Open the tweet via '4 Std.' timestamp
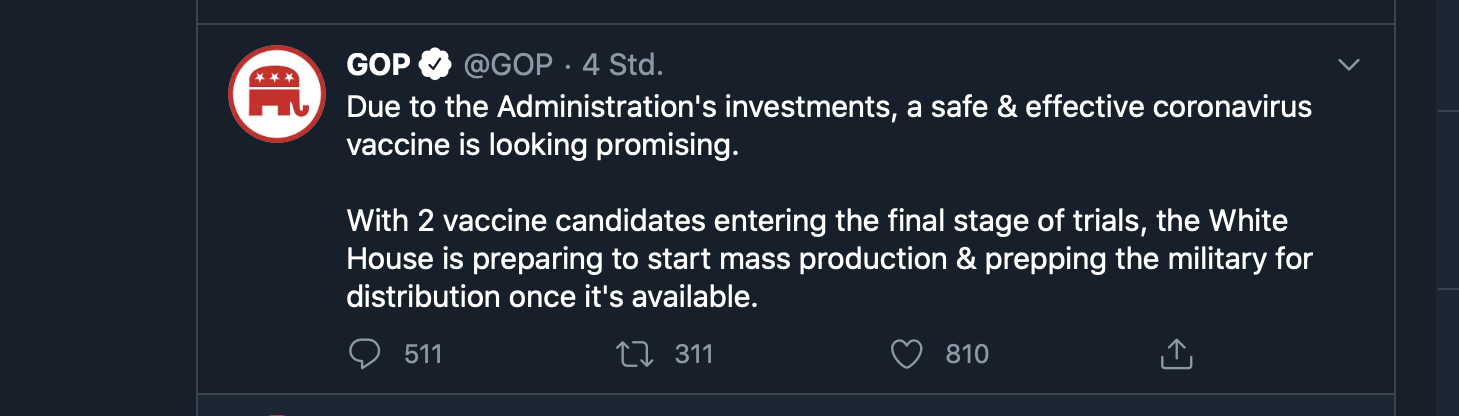Viewport: 1459px width, 416px height. pyautogui.click(x=622, y=65)
